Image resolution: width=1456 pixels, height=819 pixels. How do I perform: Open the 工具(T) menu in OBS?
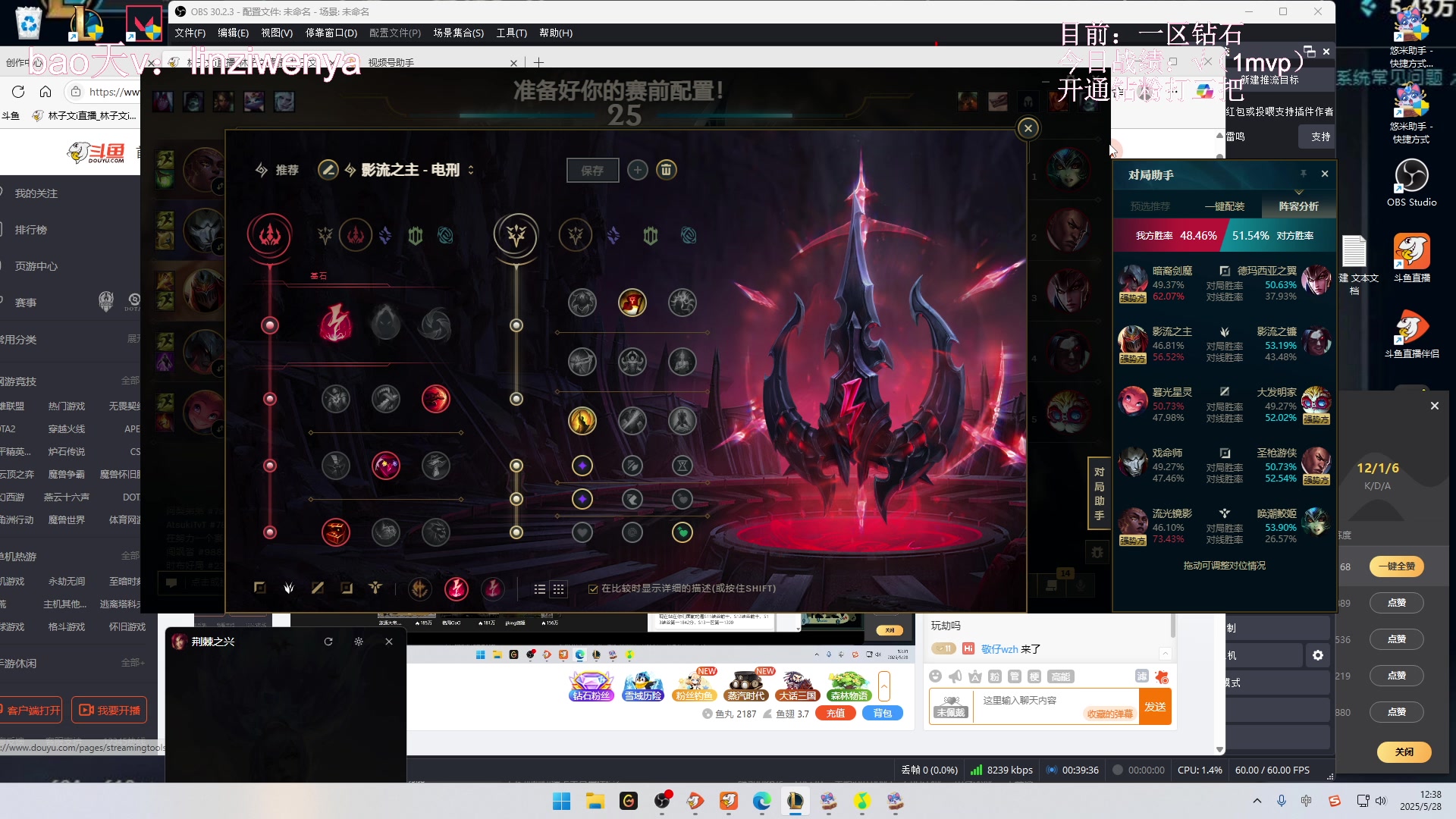click(512, 33)
